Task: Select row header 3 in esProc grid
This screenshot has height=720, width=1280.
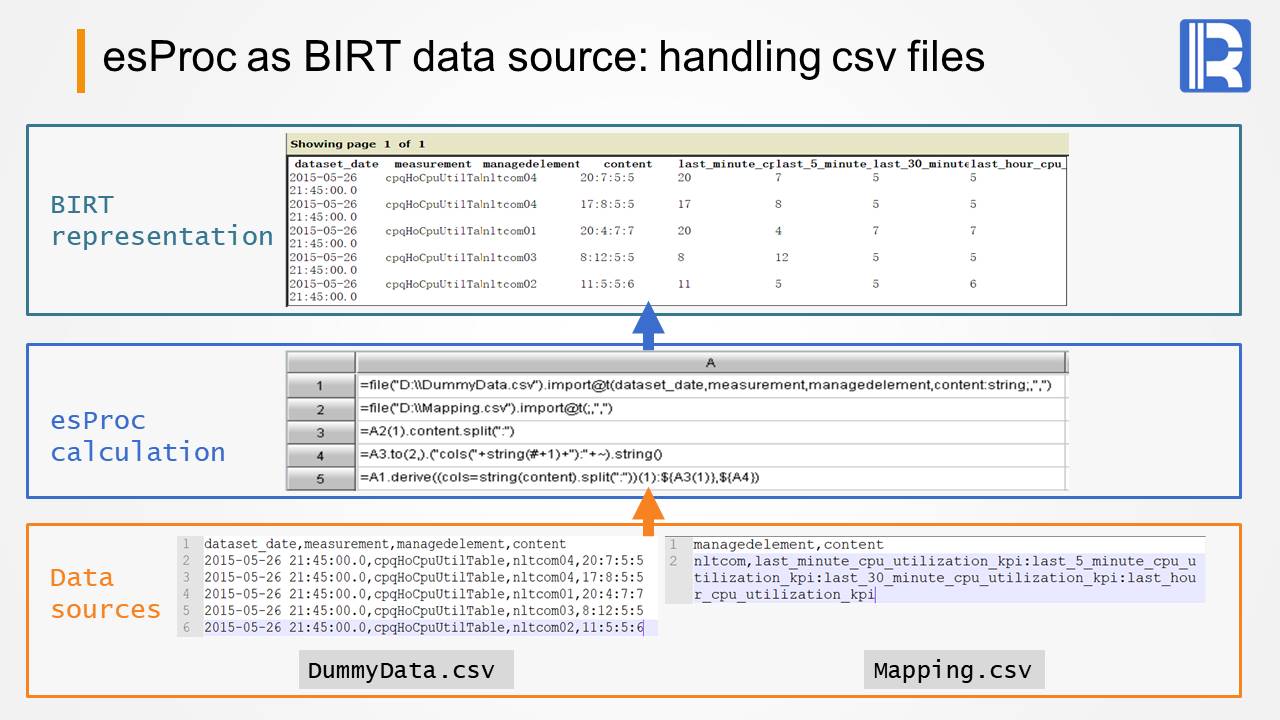Action: [x=320, y=432]
